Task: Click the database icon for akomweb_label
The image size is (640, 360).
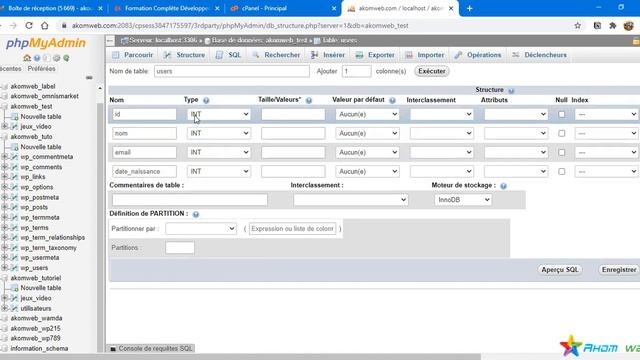Action: tap(4, 87)
